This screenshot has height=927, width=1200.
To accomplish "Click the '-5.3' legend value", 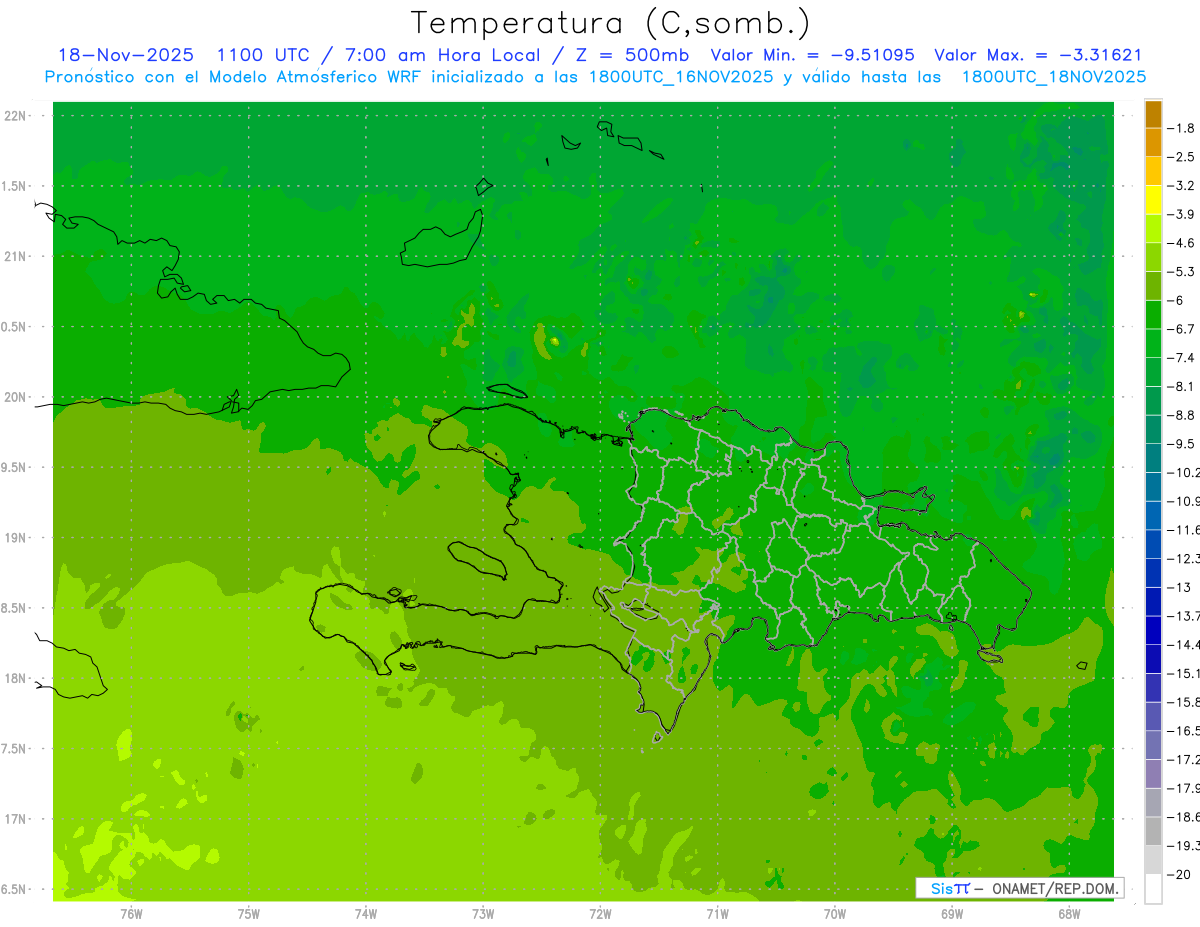I will (x=1181, y=271).
